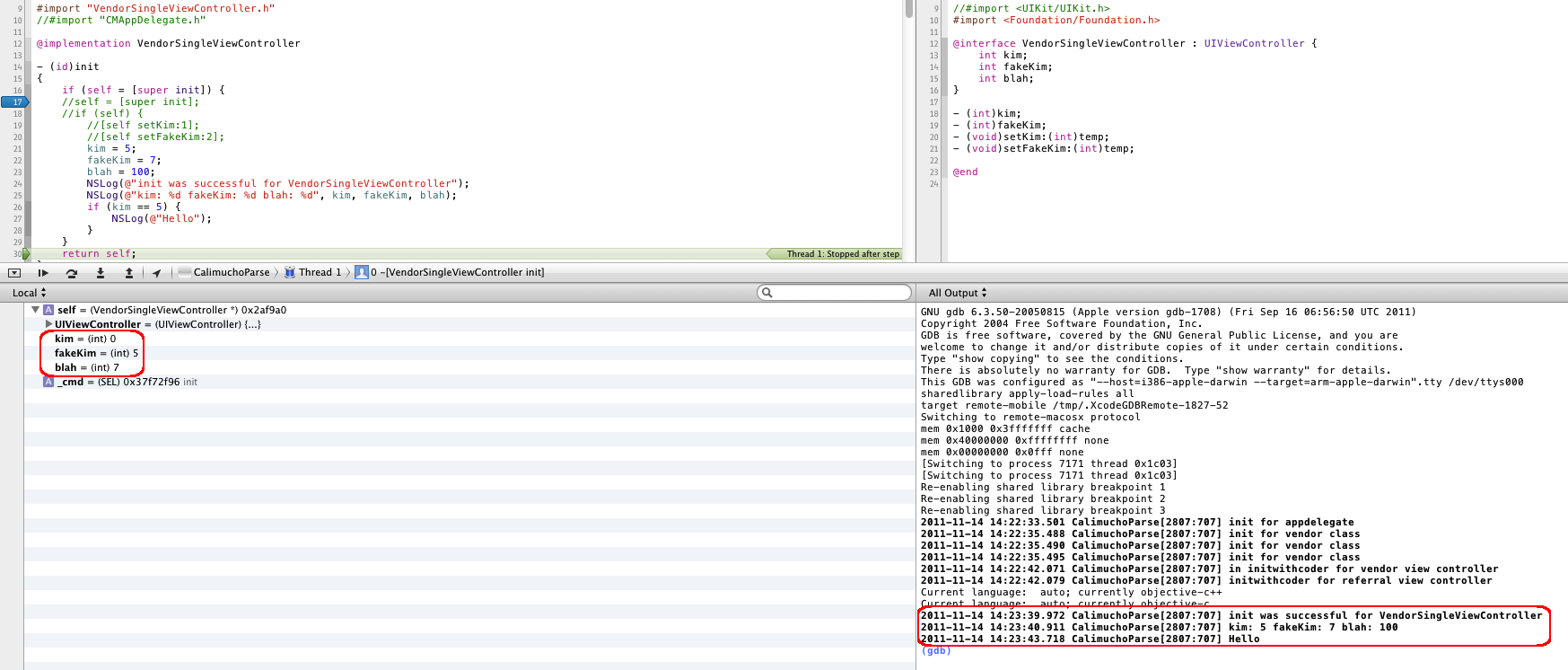Select the kim = (int) 0 variable row
This screenshot has height=670, width=1568.
coord(85,339)
